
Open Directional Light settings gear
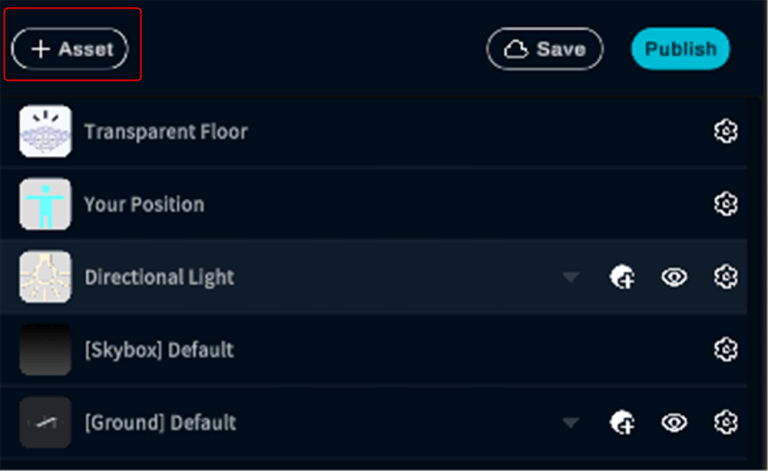(726, 277)
